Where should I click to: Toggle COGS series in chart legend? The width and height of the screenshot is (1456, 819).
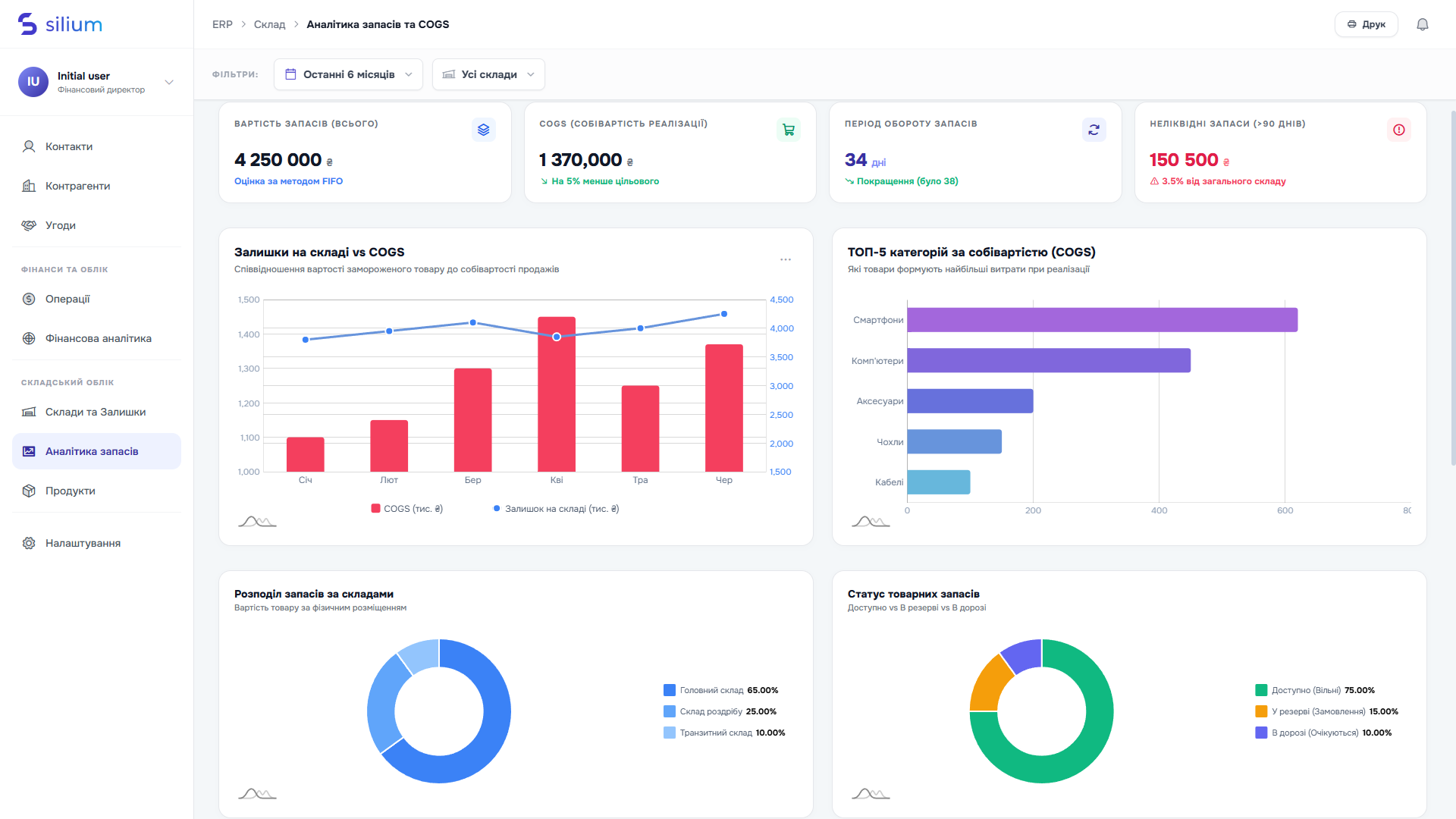[x=406, y=509]
